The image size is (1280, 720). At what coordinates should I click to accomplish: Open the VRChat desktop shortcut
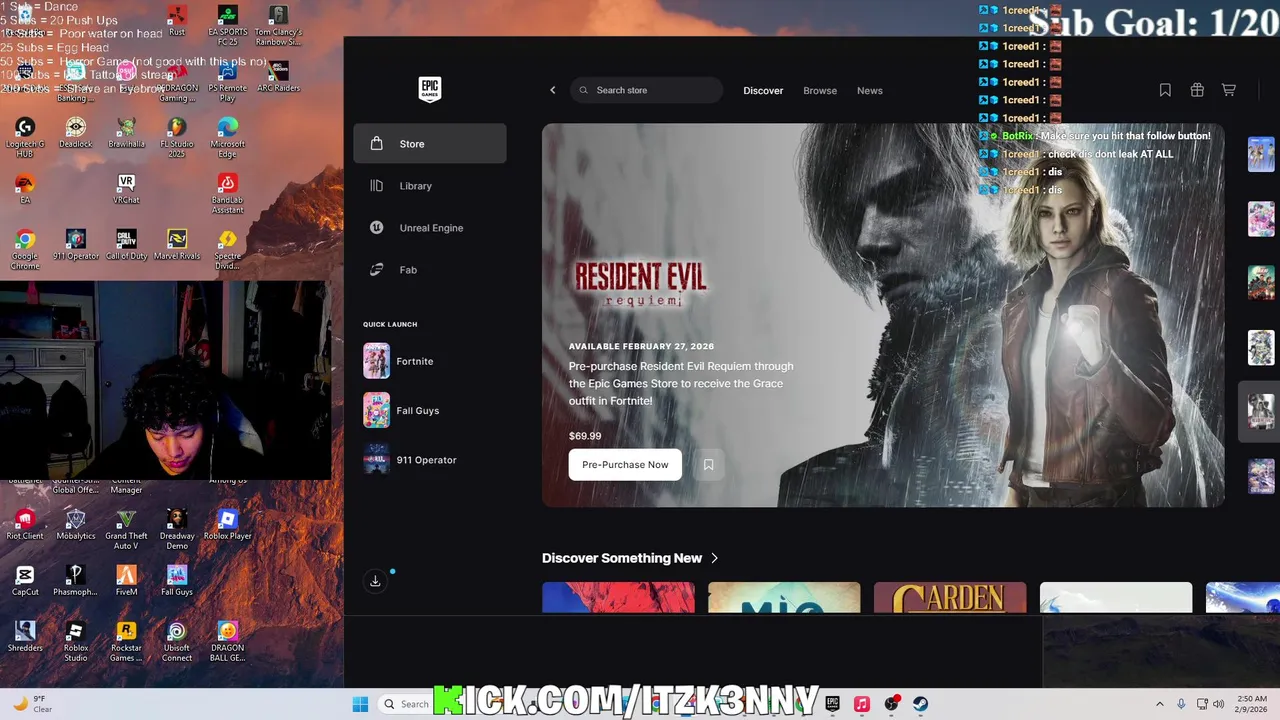coord(126,189)
